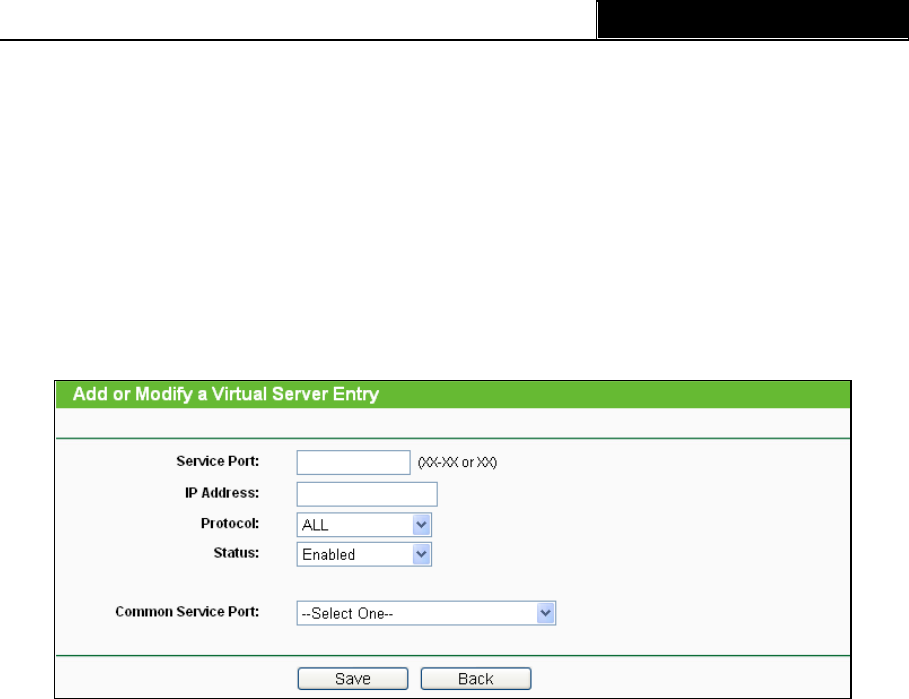The width and height of the screenshot is (909, 699).
Task: Click the IP Address label
Action: pos(222,493)
